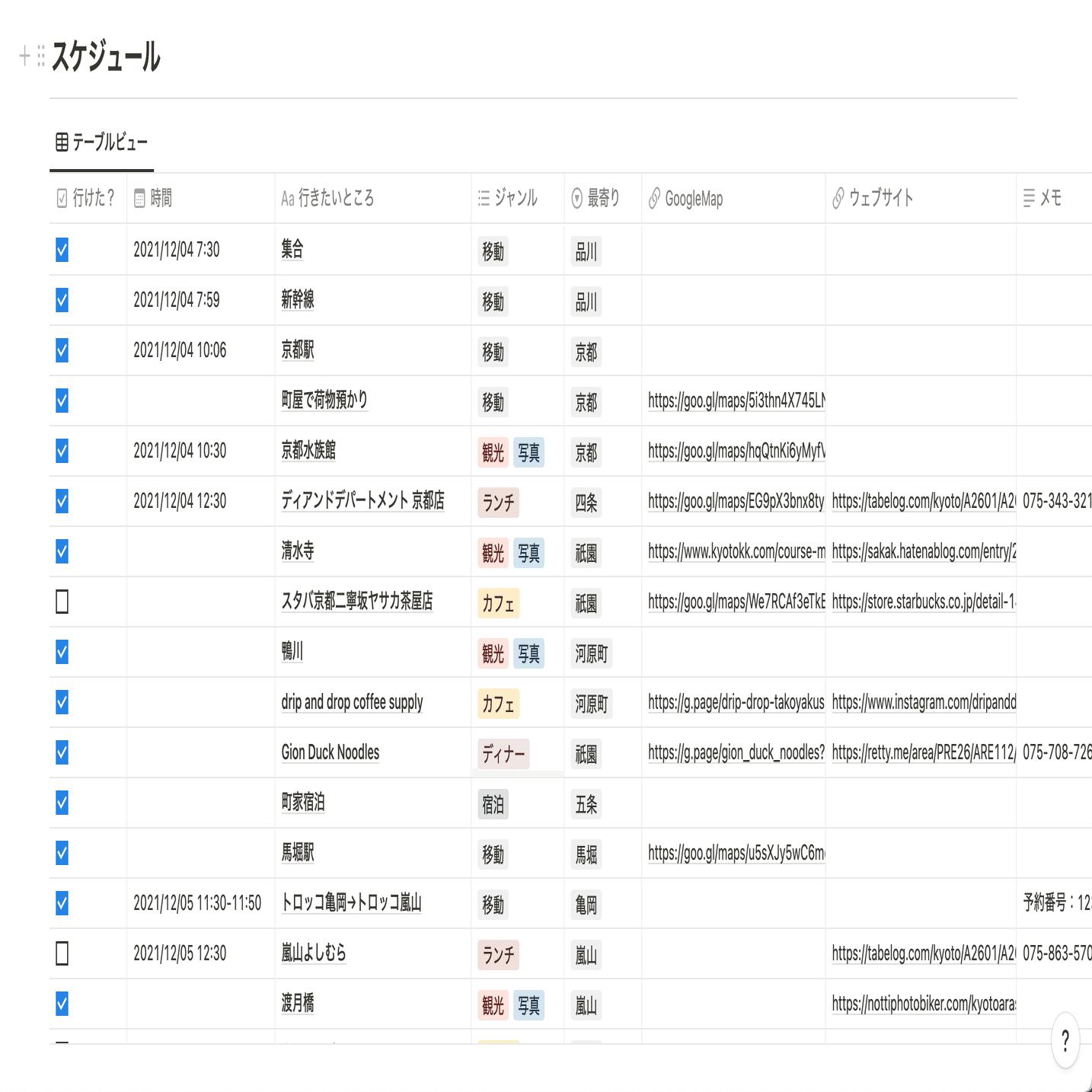Uncheck the 清水寺 row checkbox

click(x=62, y=551)
